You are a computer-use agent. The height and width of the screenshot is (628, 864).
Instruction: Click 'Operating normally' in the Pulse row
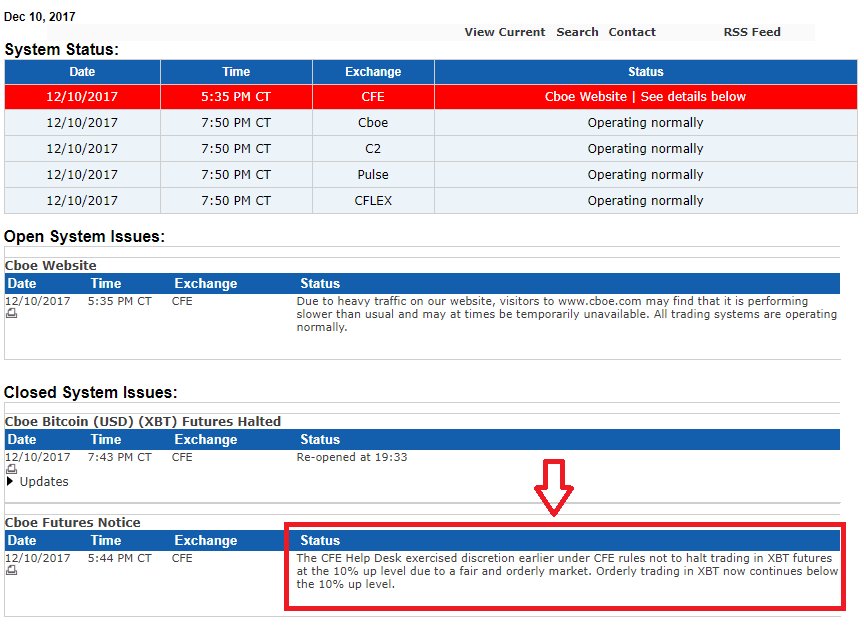[x=645, y=174]
